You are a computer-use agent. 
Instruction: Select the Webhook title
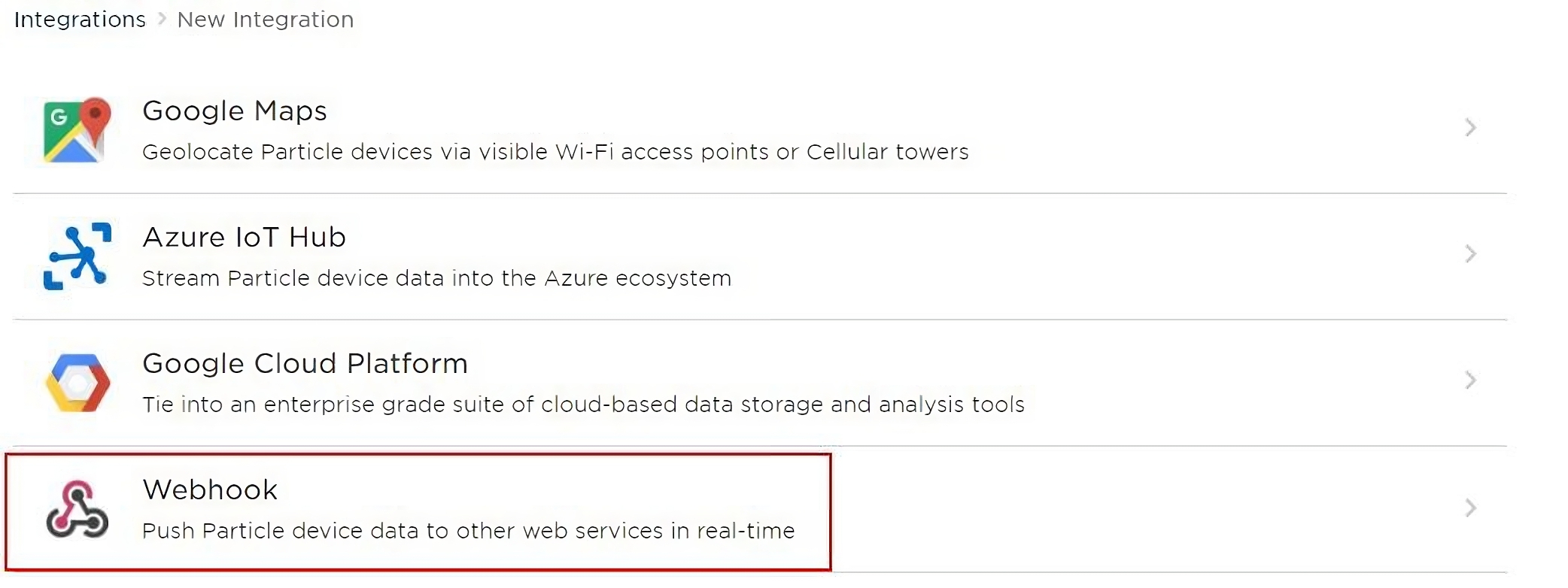(x=210, y=490)
